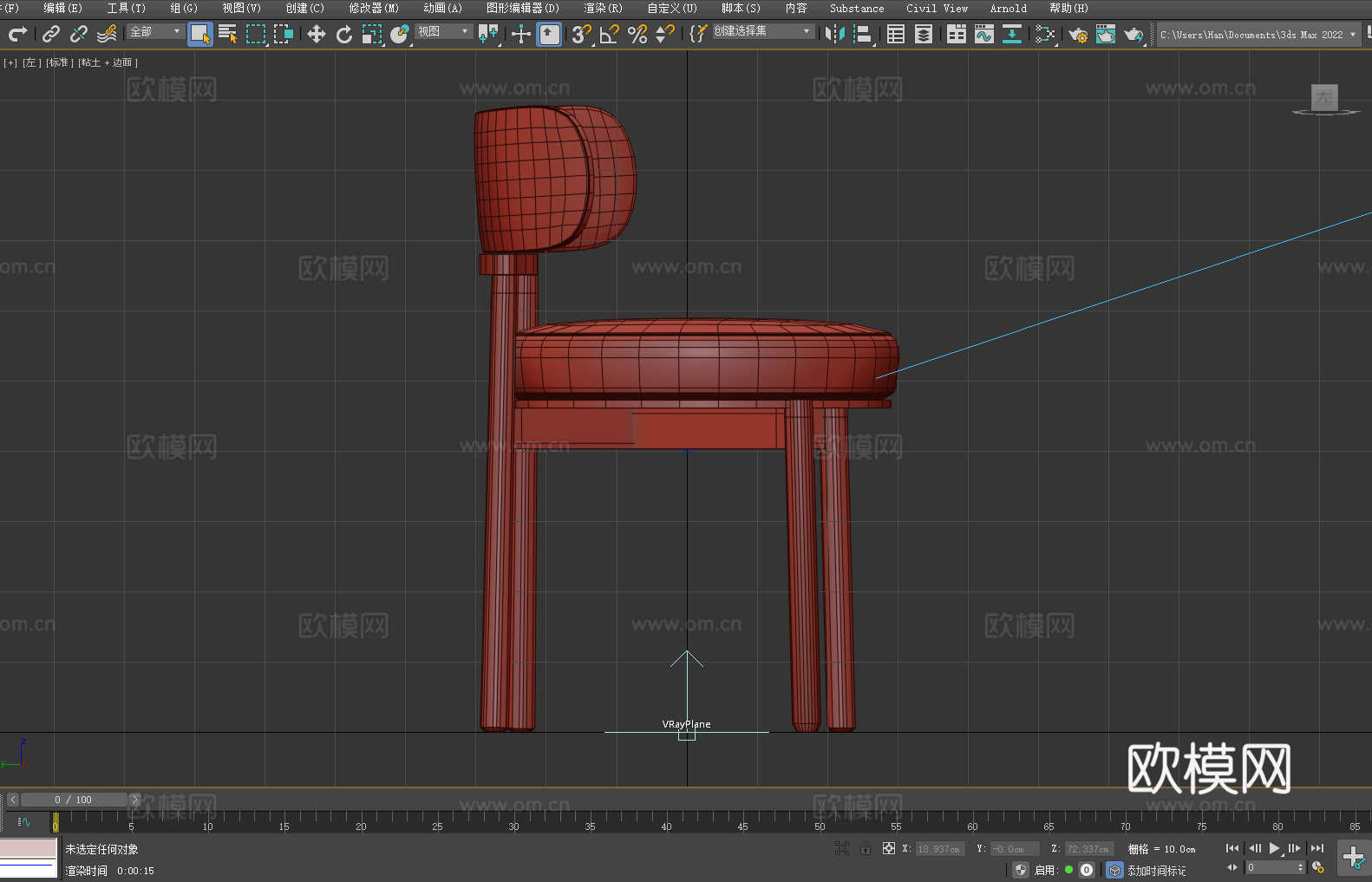Viewport: 1372px width, 882px height.
Task: Click the [粘土 + 边面] display label
Action: click(x=108, y=62)
